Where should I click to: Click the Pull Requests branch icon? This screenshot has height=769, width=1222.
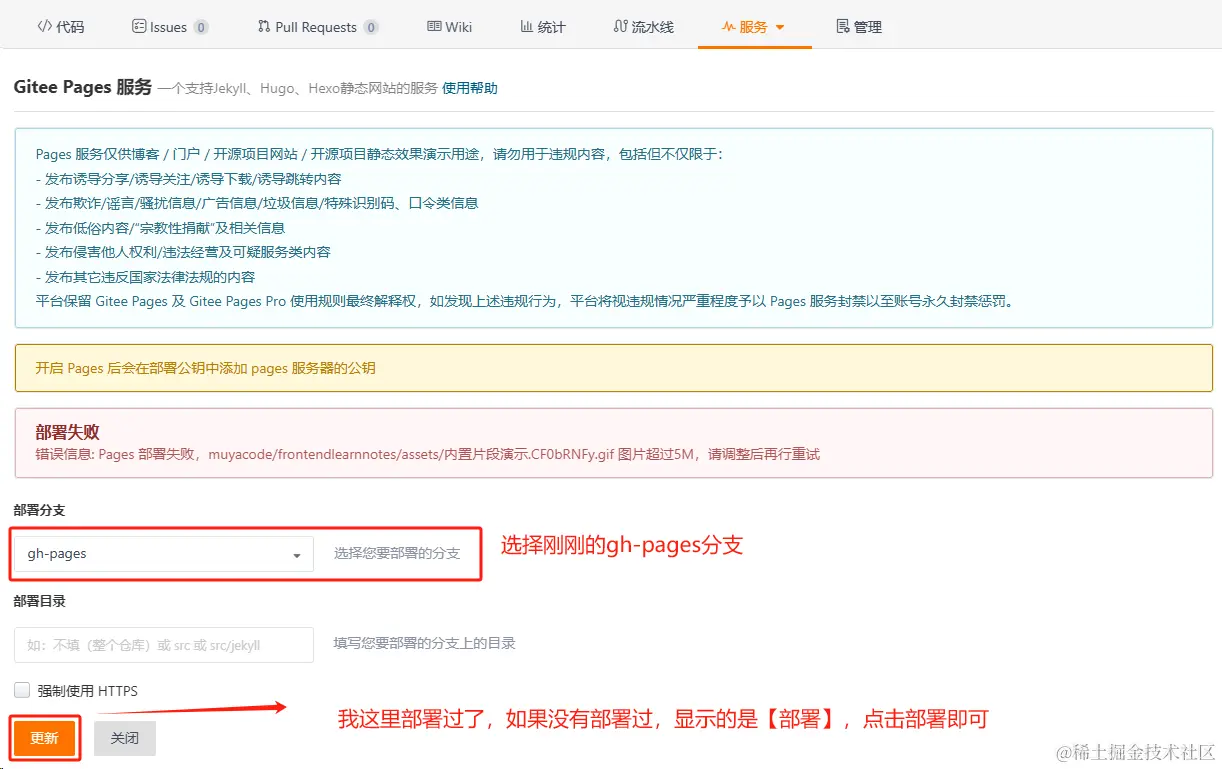[264, 27]
